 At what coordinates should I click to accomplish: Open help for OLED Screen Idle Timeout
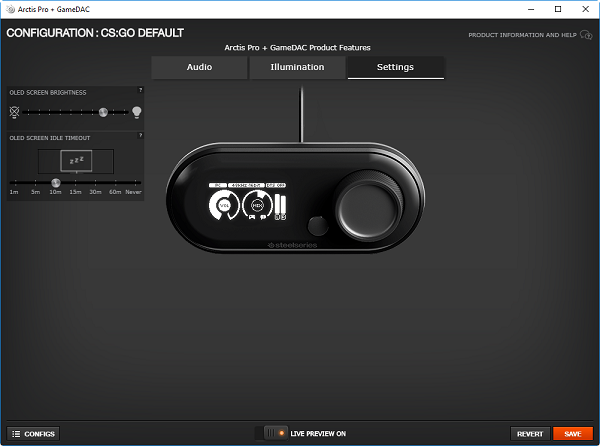coord(140,135)
